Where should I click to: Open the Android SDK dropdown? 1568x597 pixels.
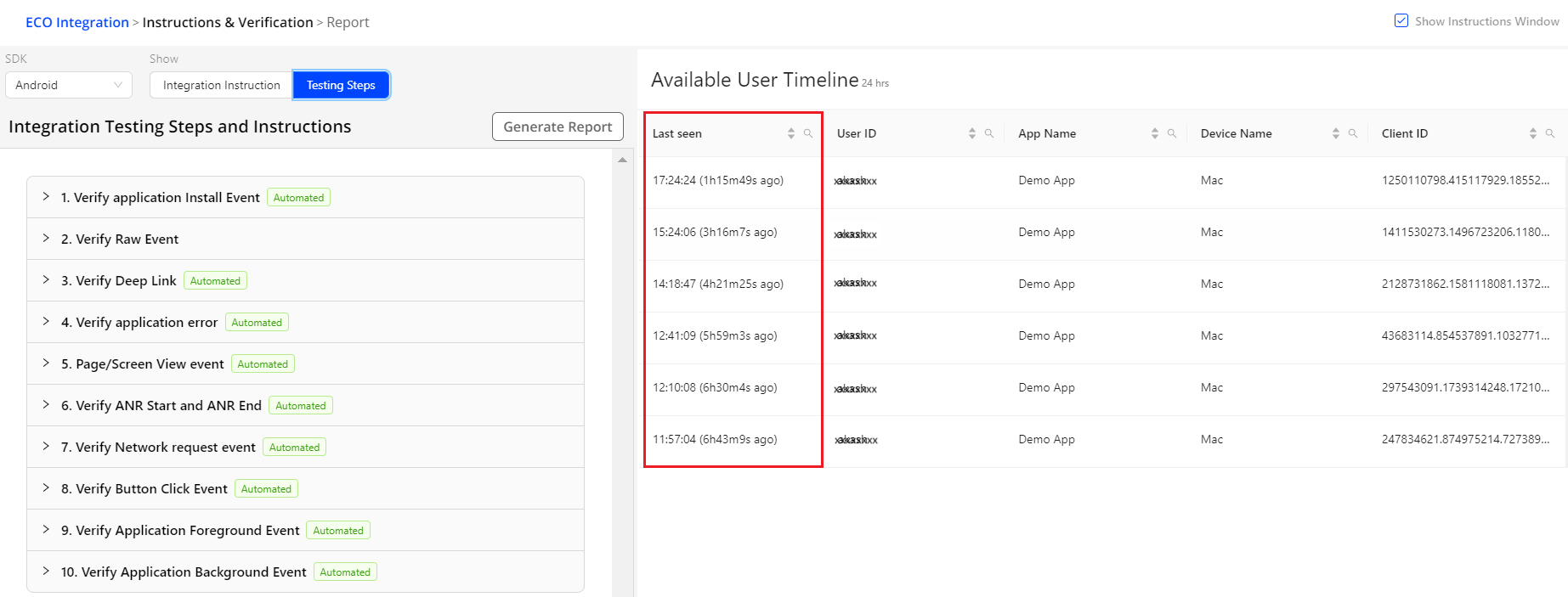tap(69, 85)
